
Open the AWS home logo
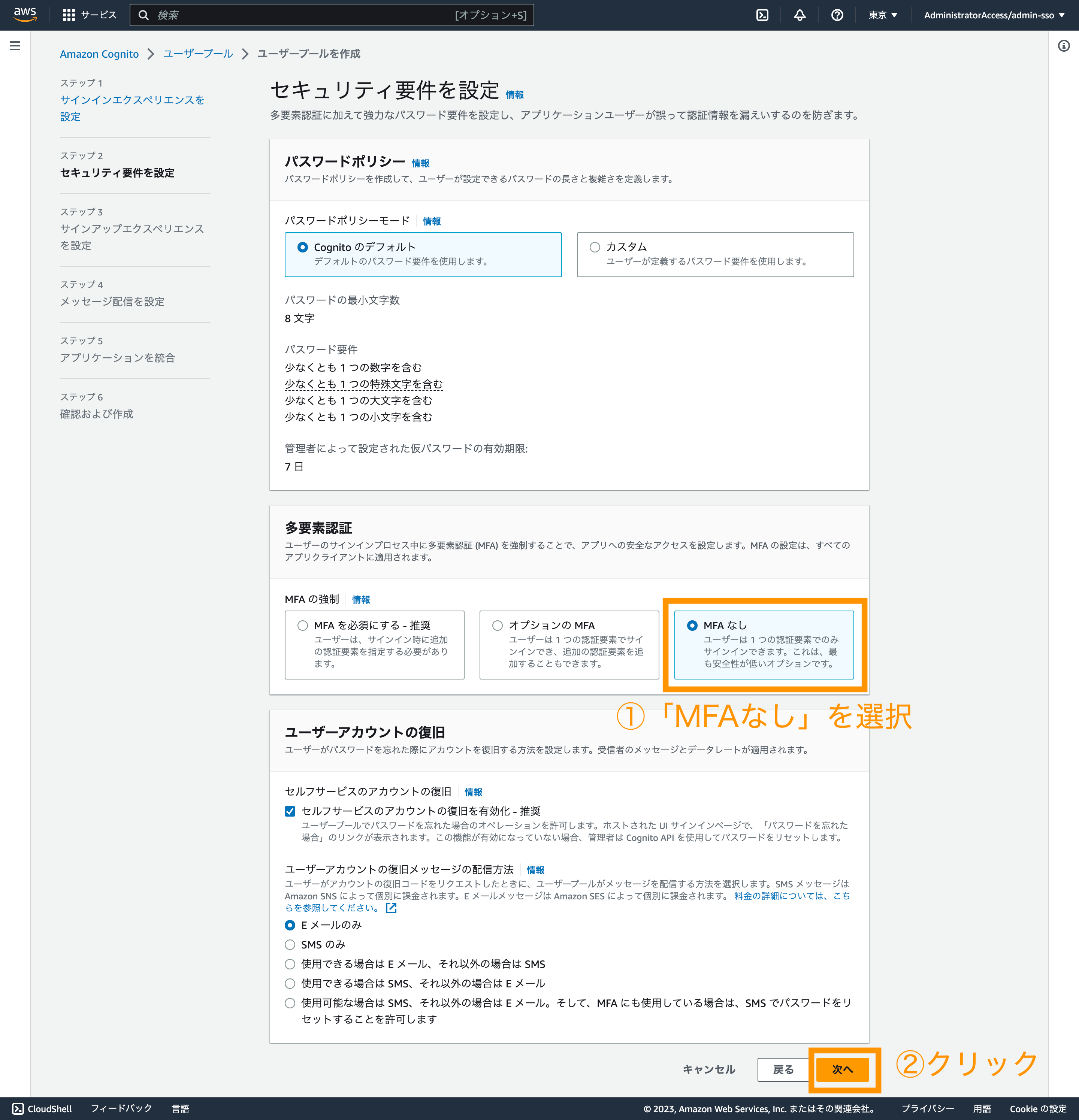pyautogui.click(x=25, y=14)
